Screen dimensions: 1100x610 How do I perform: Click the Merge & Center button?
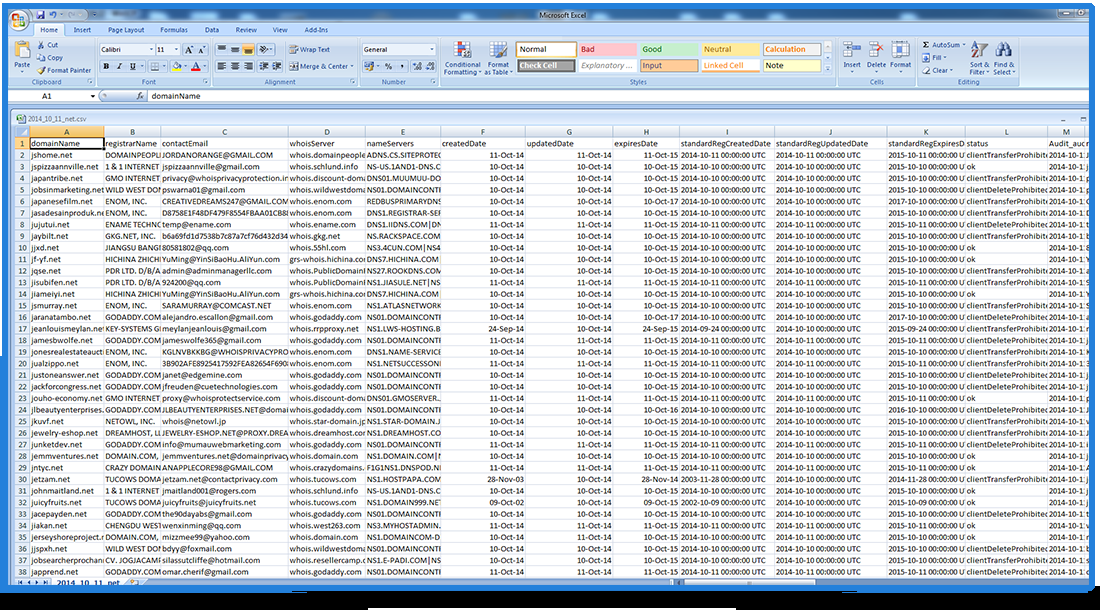pyautogui.click(x=316, y=65)
